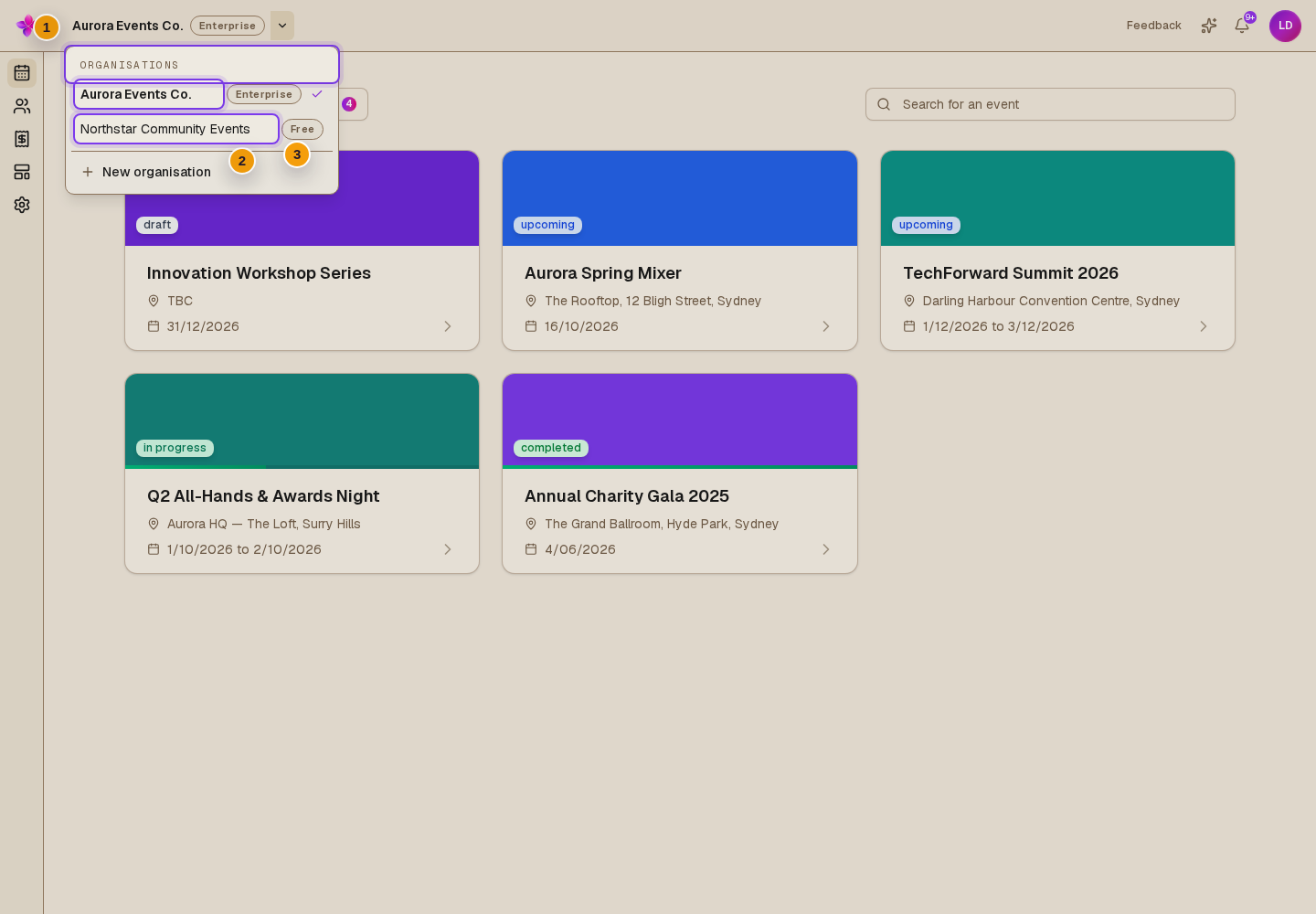Click date 16/10/2026 on Spring Mixer
This screenshot has width=1316, height=914.
tap(581, 326)
